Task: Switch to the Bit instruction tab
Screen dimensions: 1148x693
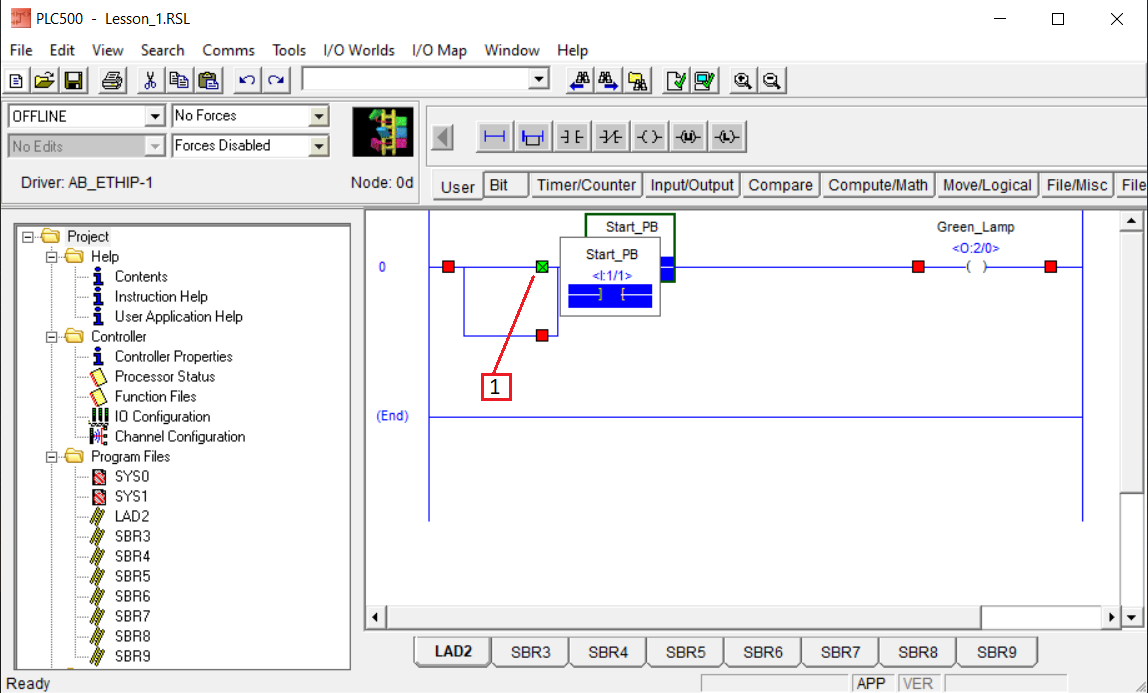Action: click(x=507, y=185)
